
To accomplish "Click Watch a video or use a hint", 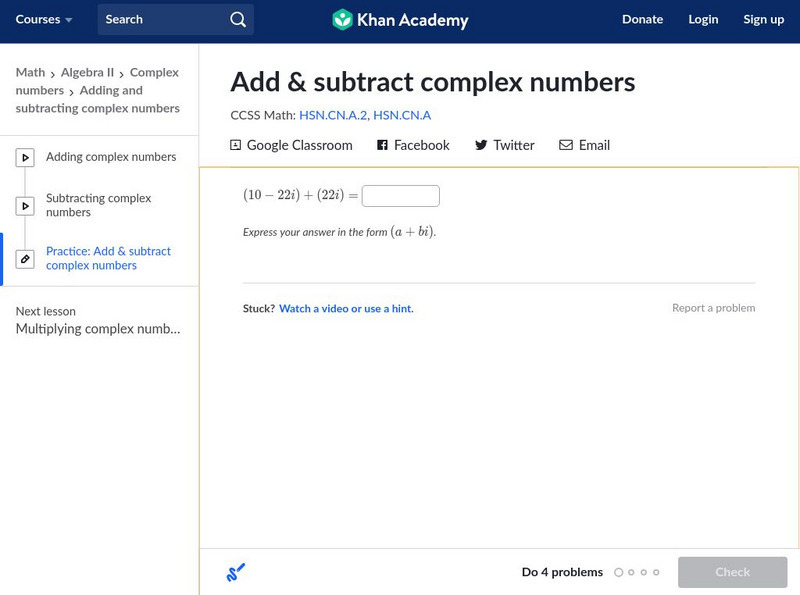I will [x=346, y=309].
